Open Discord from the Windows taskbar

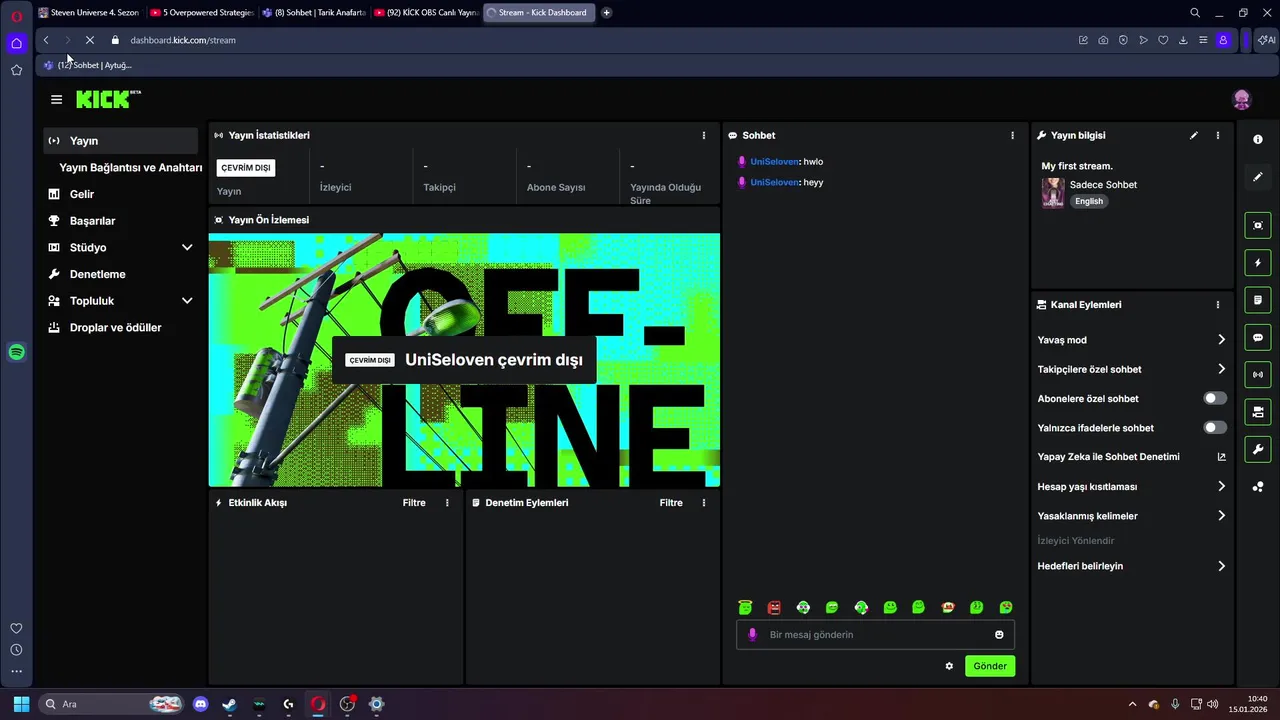tap(200, 704)
